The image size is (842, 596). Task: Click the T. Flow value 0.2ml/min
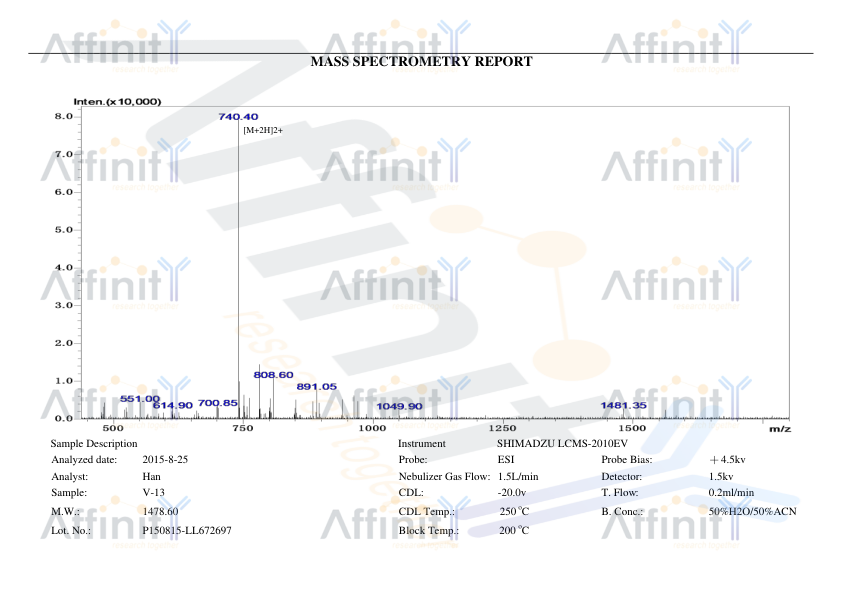point(731,492)
